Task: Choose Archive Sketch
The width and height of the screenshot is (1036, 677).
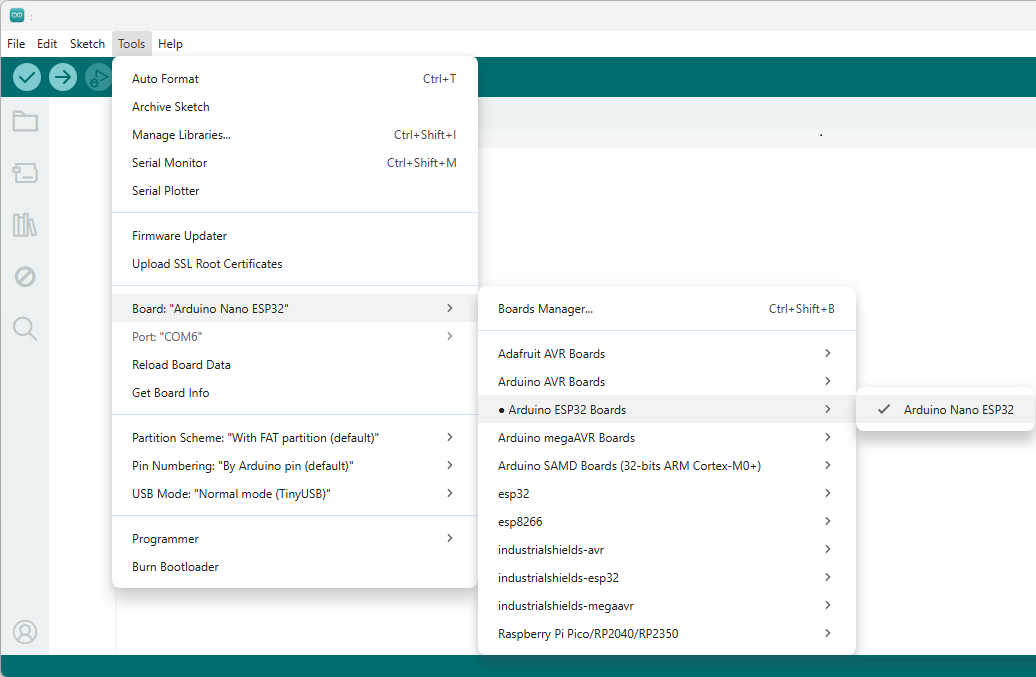Action: pos(295,106)
